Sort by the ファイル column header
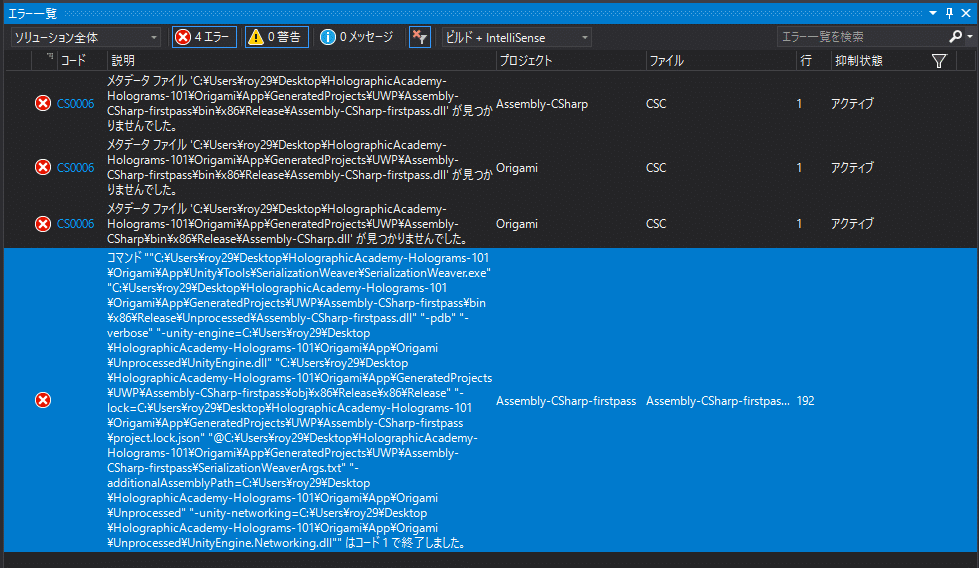Viewport: 979px width, 568px height. pos(666,61)
